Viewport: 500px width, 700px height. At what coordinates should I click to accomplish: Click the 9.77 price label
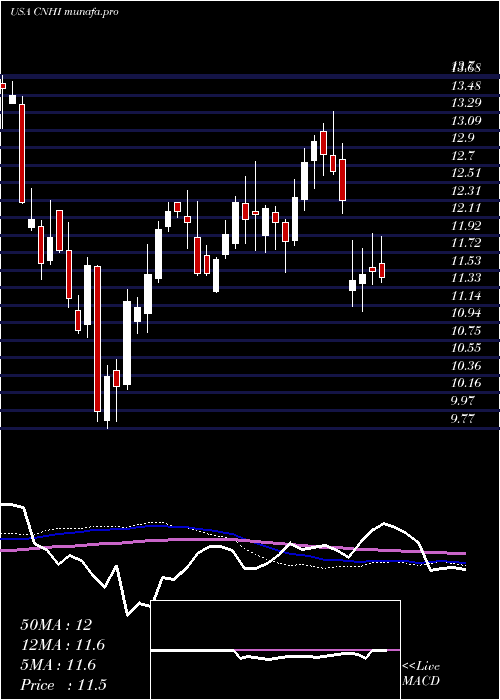pyautogui.click(x=462, y=418)
